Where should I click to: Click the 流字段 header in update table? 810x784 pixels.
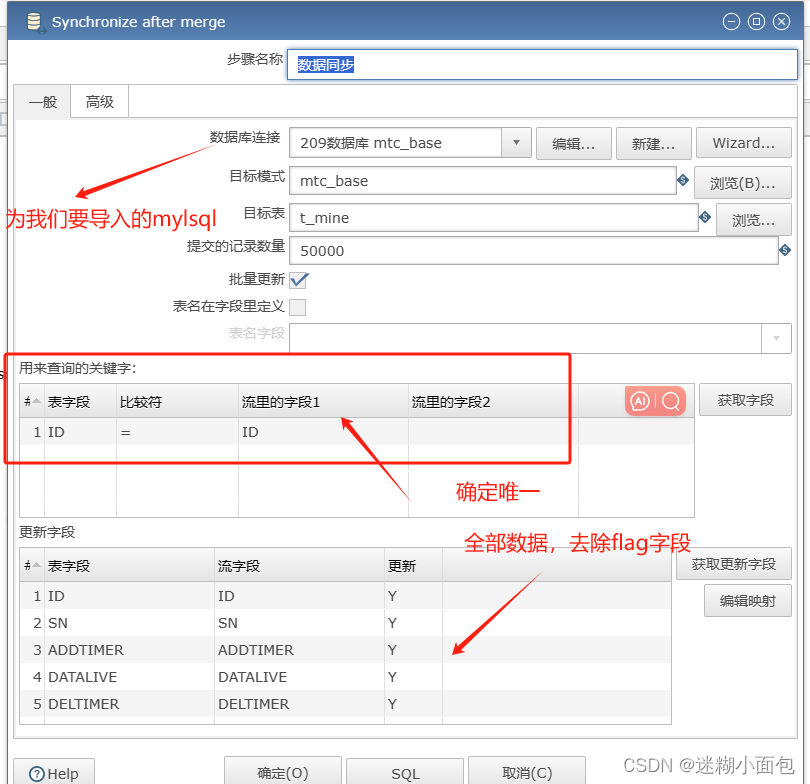tap(300, 566)
